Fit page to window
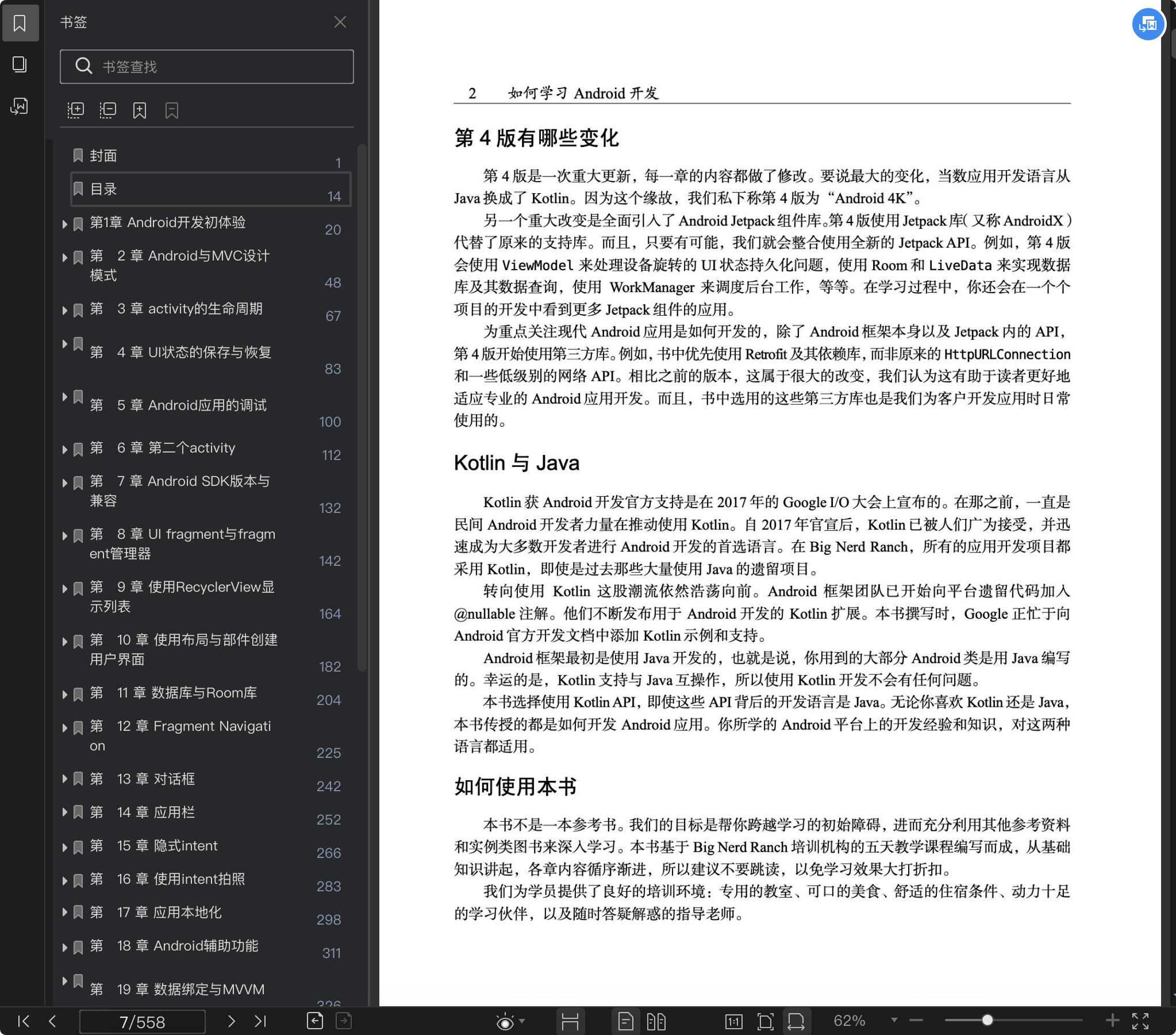 pos(765,1022)
